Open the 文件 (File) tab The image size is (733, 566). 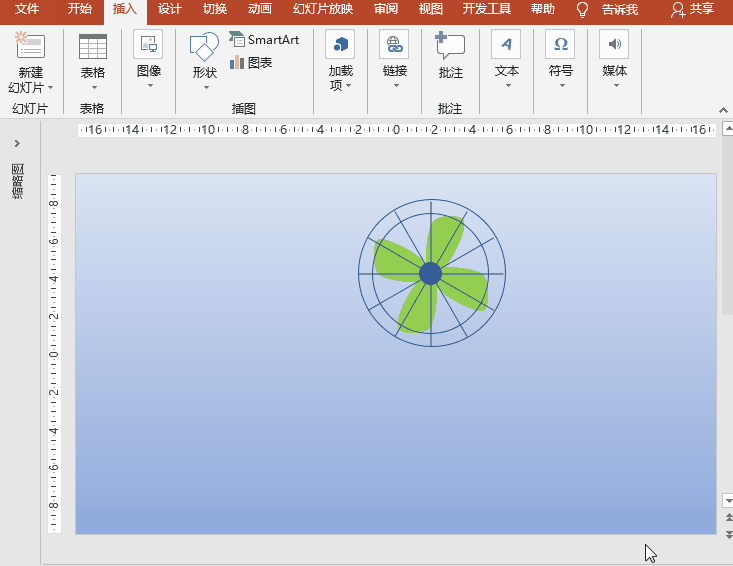tap(27, 9)
